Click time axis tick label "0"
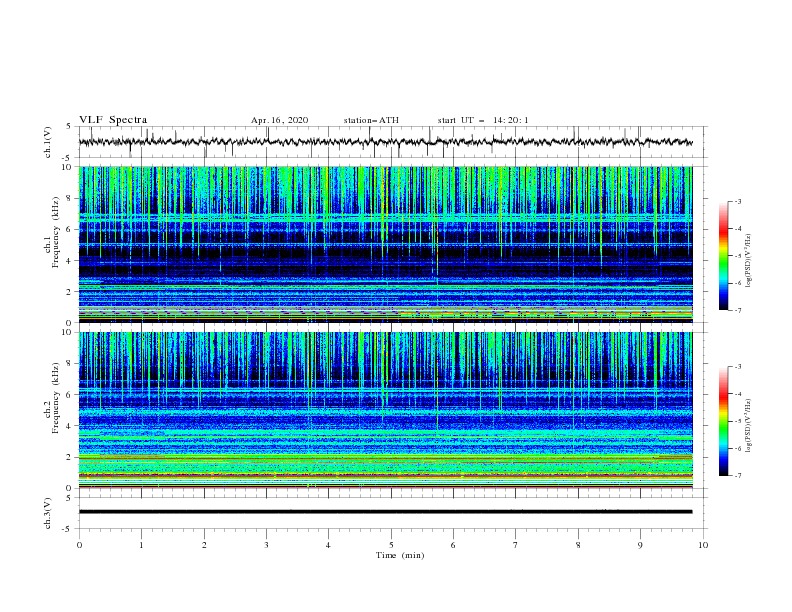 (x=79, y=545)
